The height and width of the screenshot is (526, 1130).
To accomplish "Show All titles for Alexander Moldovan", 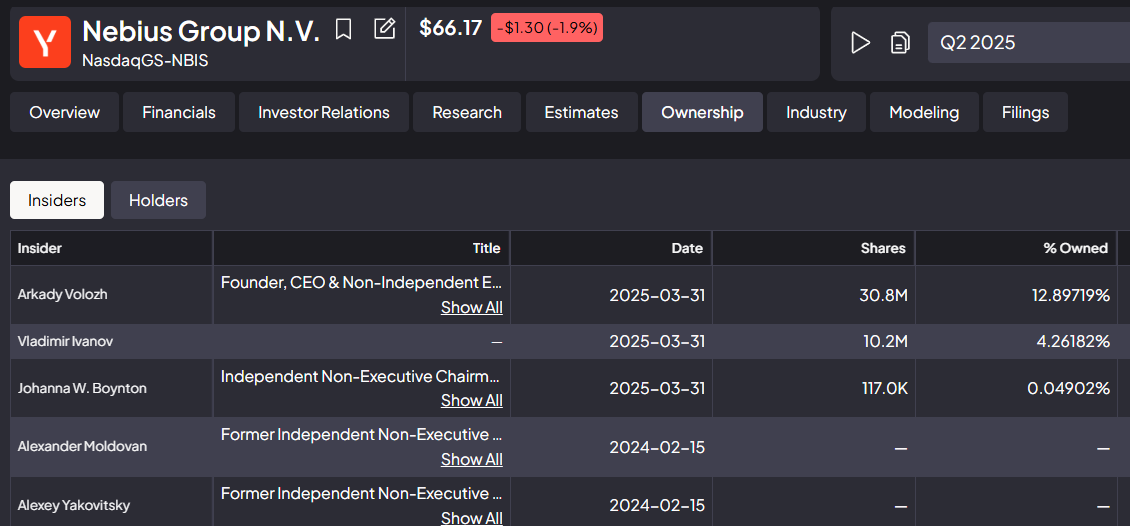I will tap(471, 459).
